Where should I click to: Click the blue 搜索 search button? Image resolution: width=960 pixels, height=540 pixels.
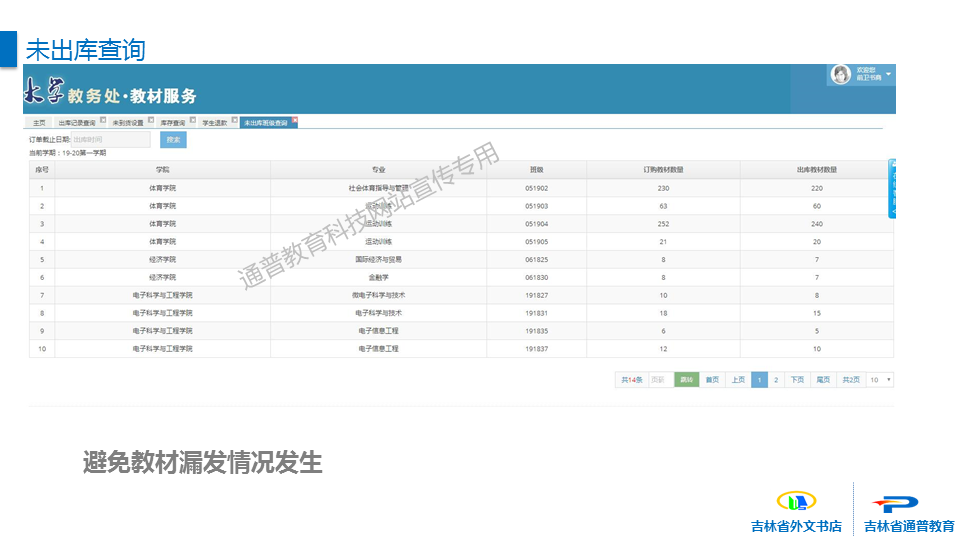[173, 140]
